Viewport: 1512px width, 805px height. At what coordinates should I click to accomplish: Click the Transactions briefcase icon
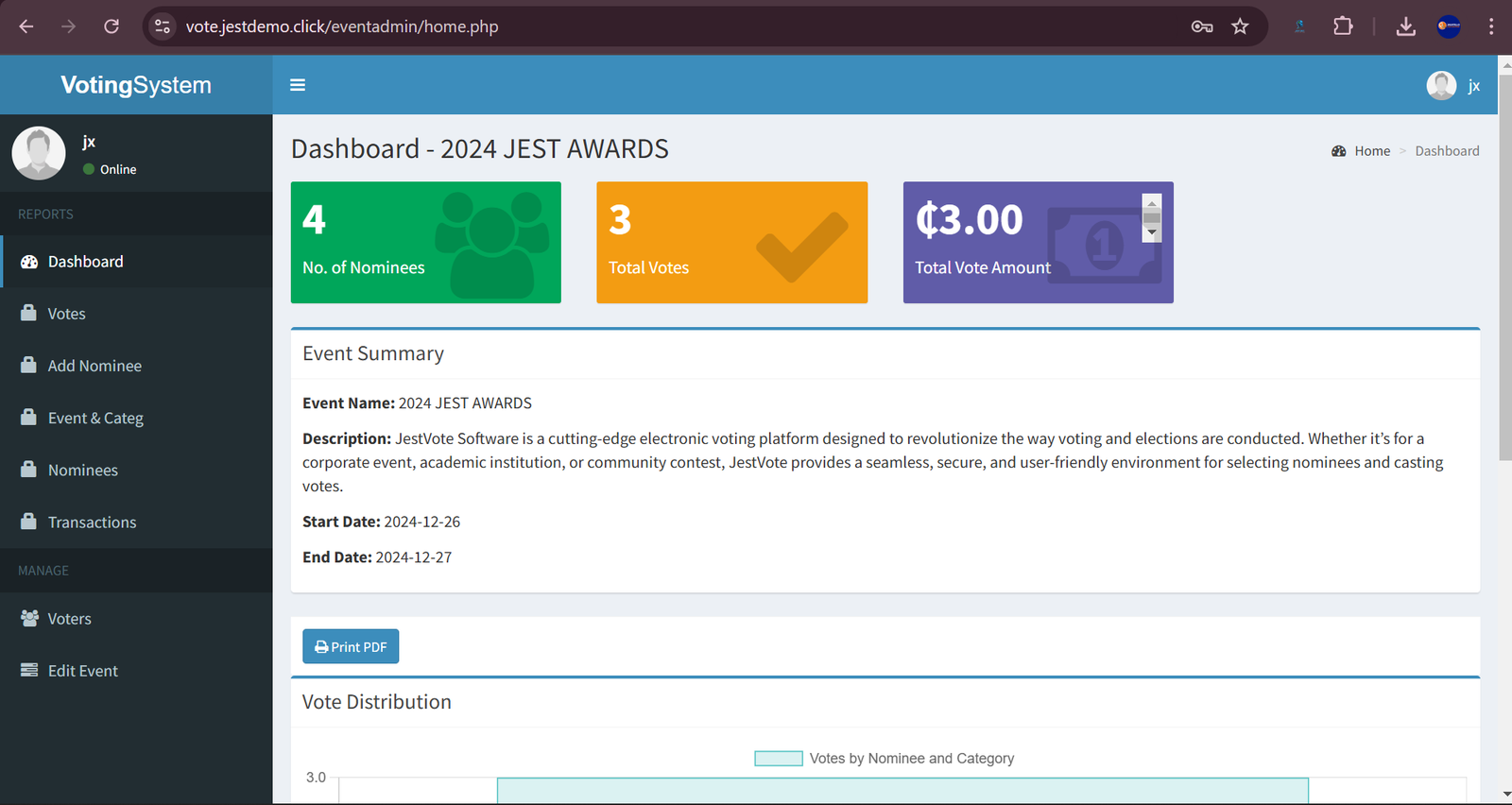click(29, 521)
